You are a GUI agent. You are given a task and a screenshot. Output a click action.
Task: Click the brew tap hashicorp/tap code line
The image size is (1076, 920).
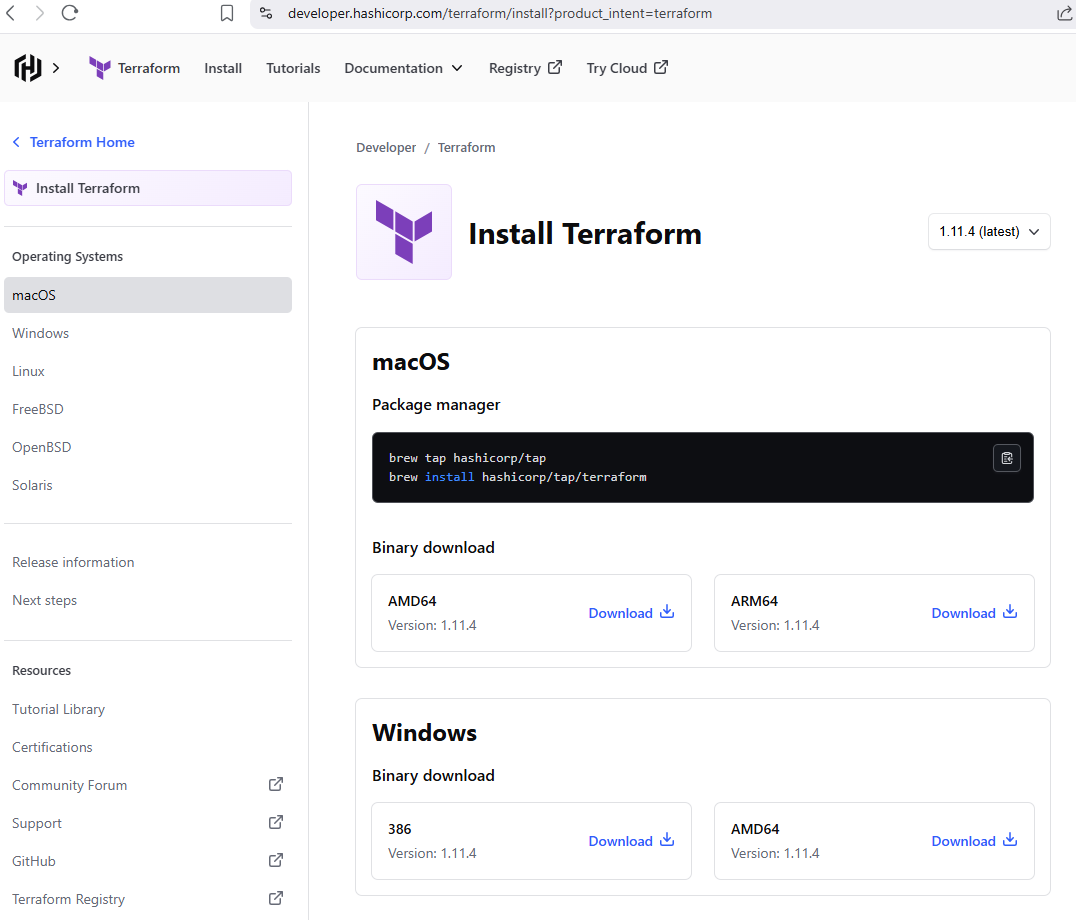click(467, 458)
